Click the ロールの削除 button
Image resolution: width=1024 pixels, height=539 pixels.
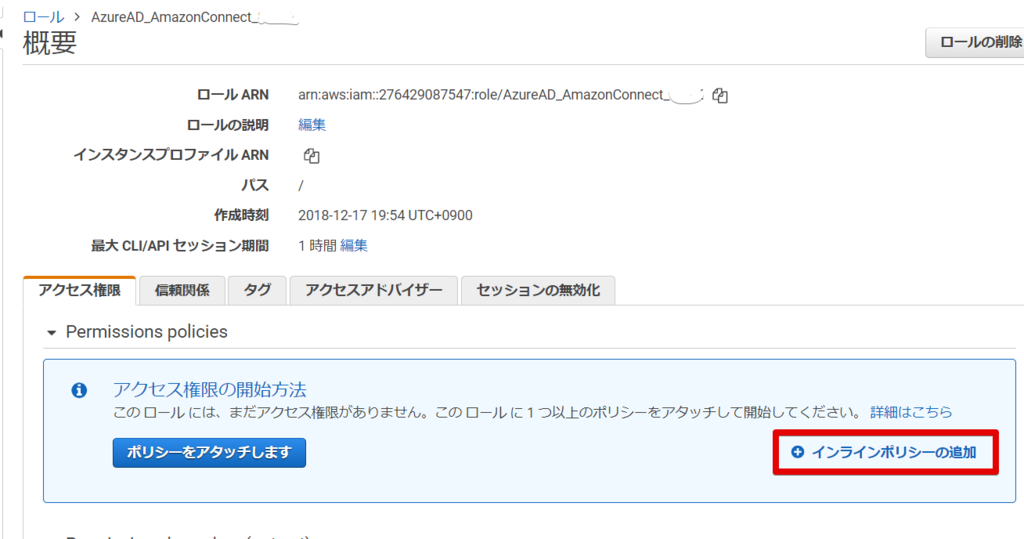tap(975, 42)
